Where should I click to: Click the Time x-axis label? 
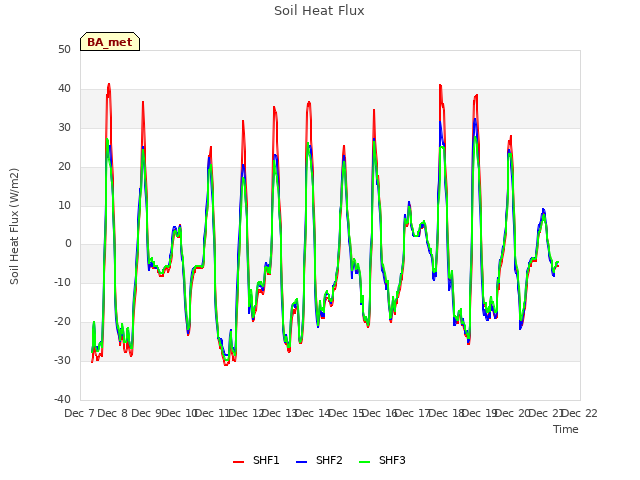(x=566, y=429)
